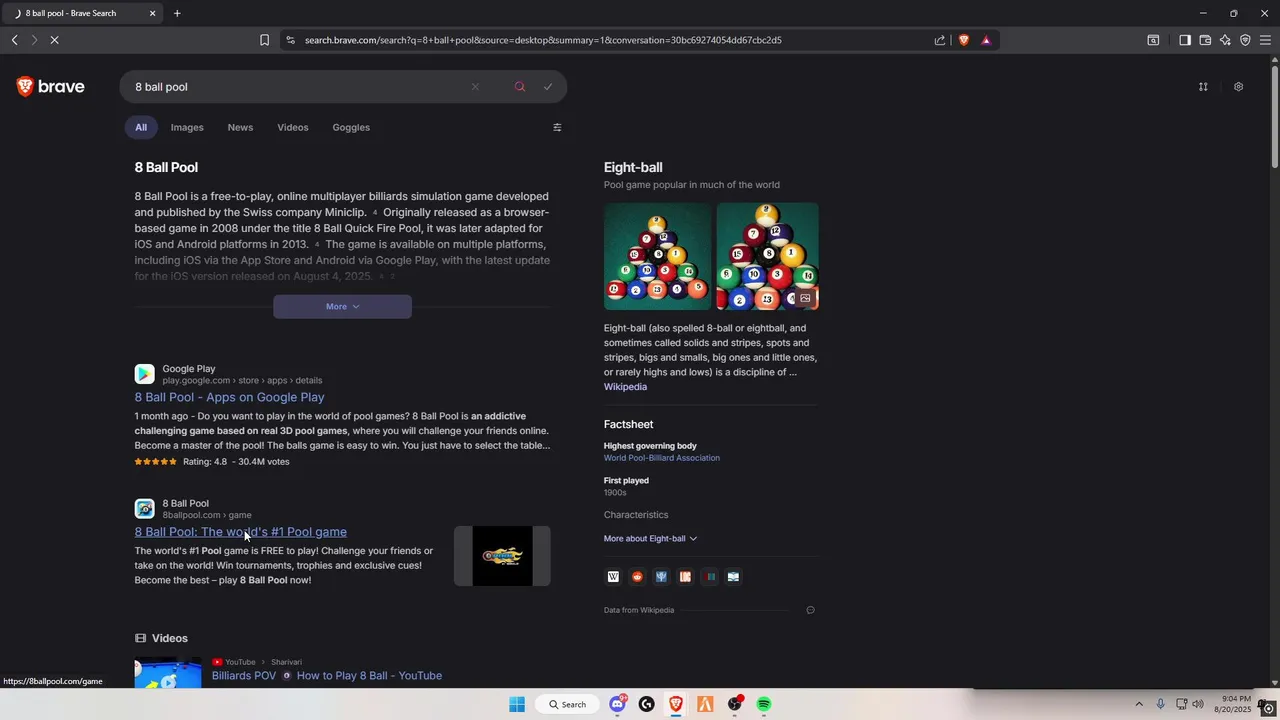The image size is (1280, 720).
Task: Open '8 Ball Pool: The world's #1 Pool game' link
Action: pos(241,532)
